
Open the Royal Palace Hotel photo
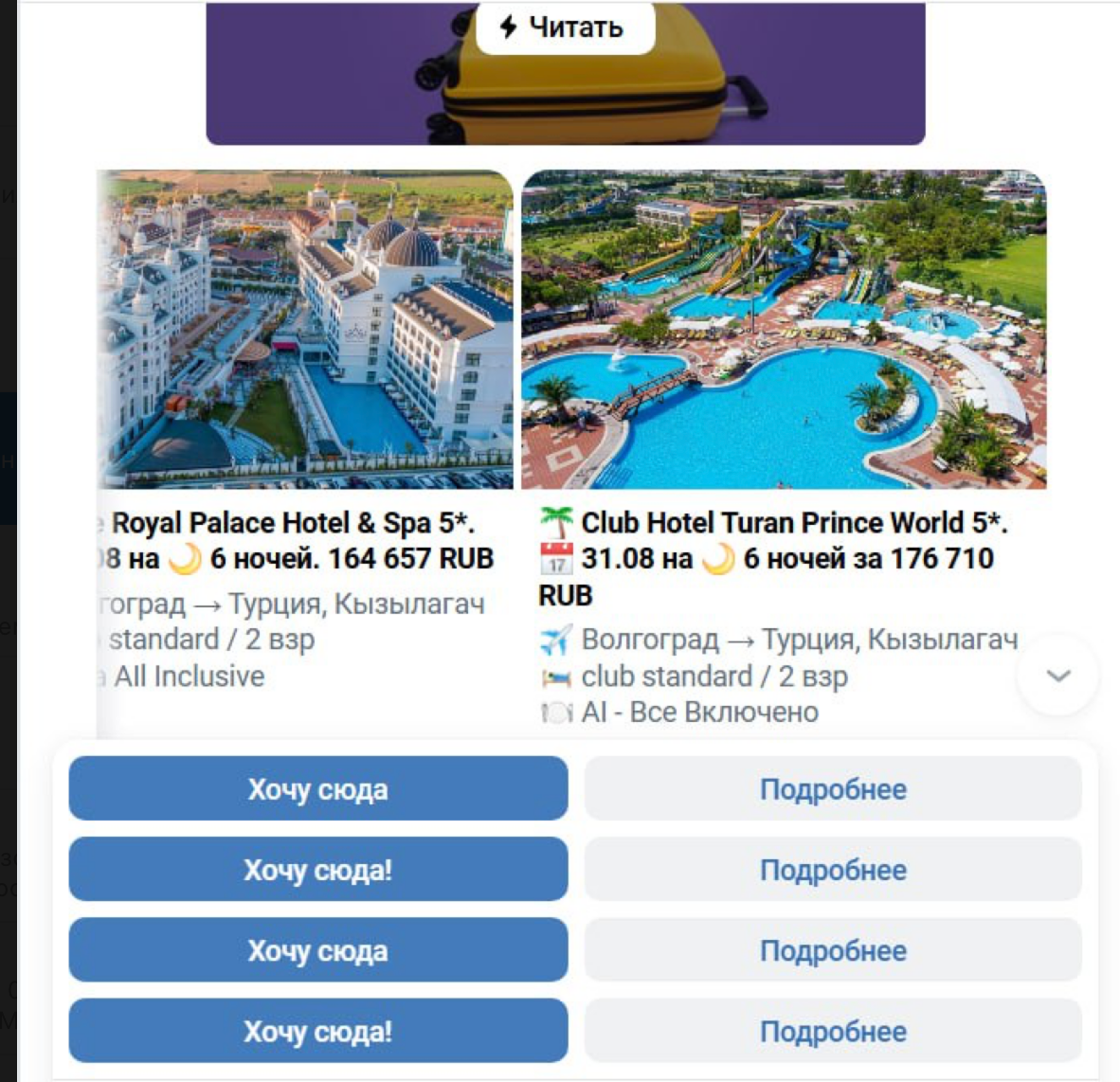pyautogui.click(x=305, y=329)
